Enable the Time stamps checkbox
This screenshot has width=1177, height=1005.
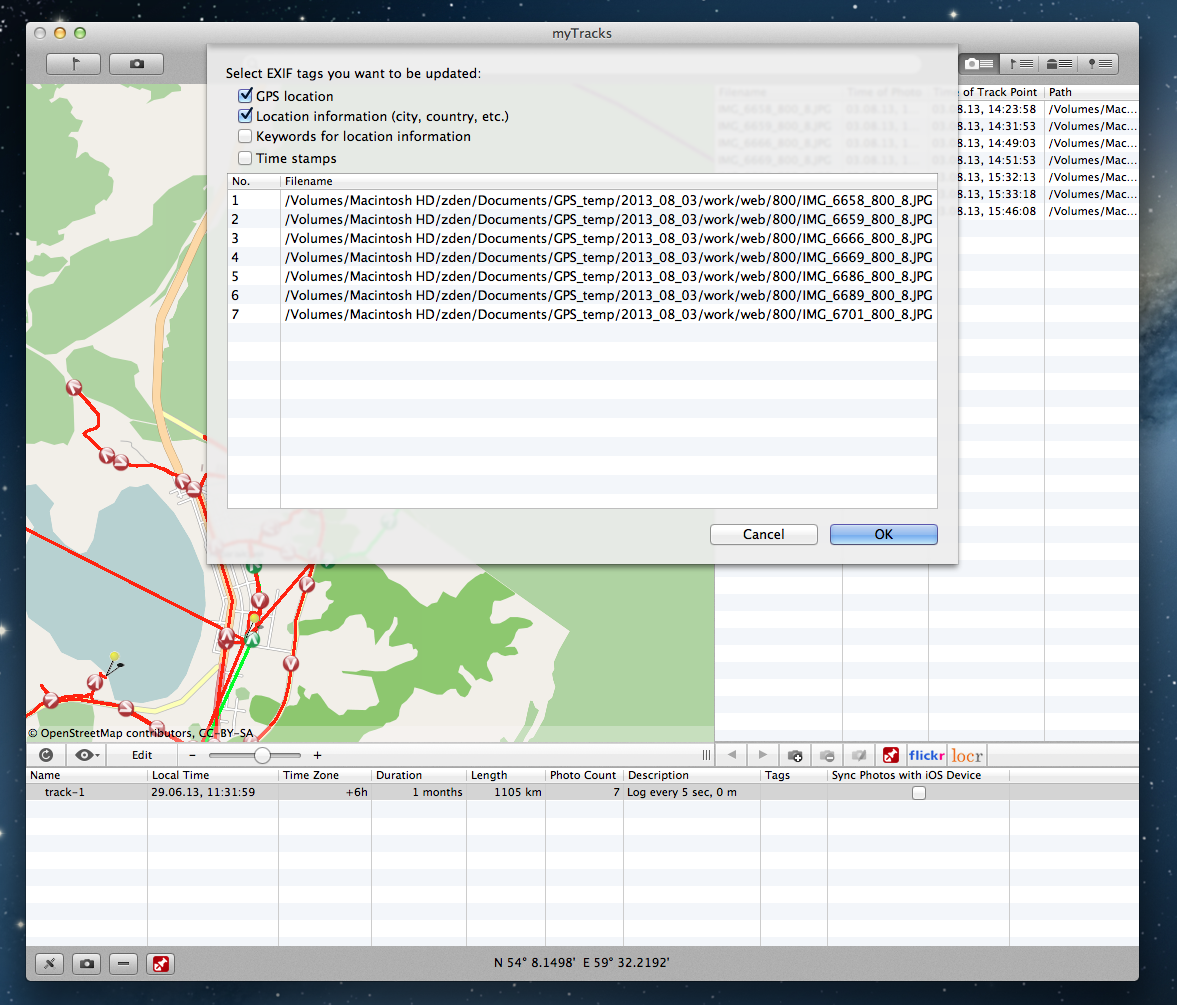(245, 158)
